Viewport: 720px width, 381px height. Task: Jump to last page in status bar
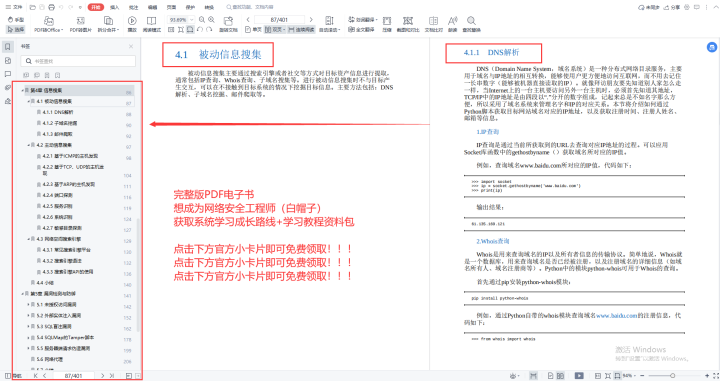(x=112, y=375)
